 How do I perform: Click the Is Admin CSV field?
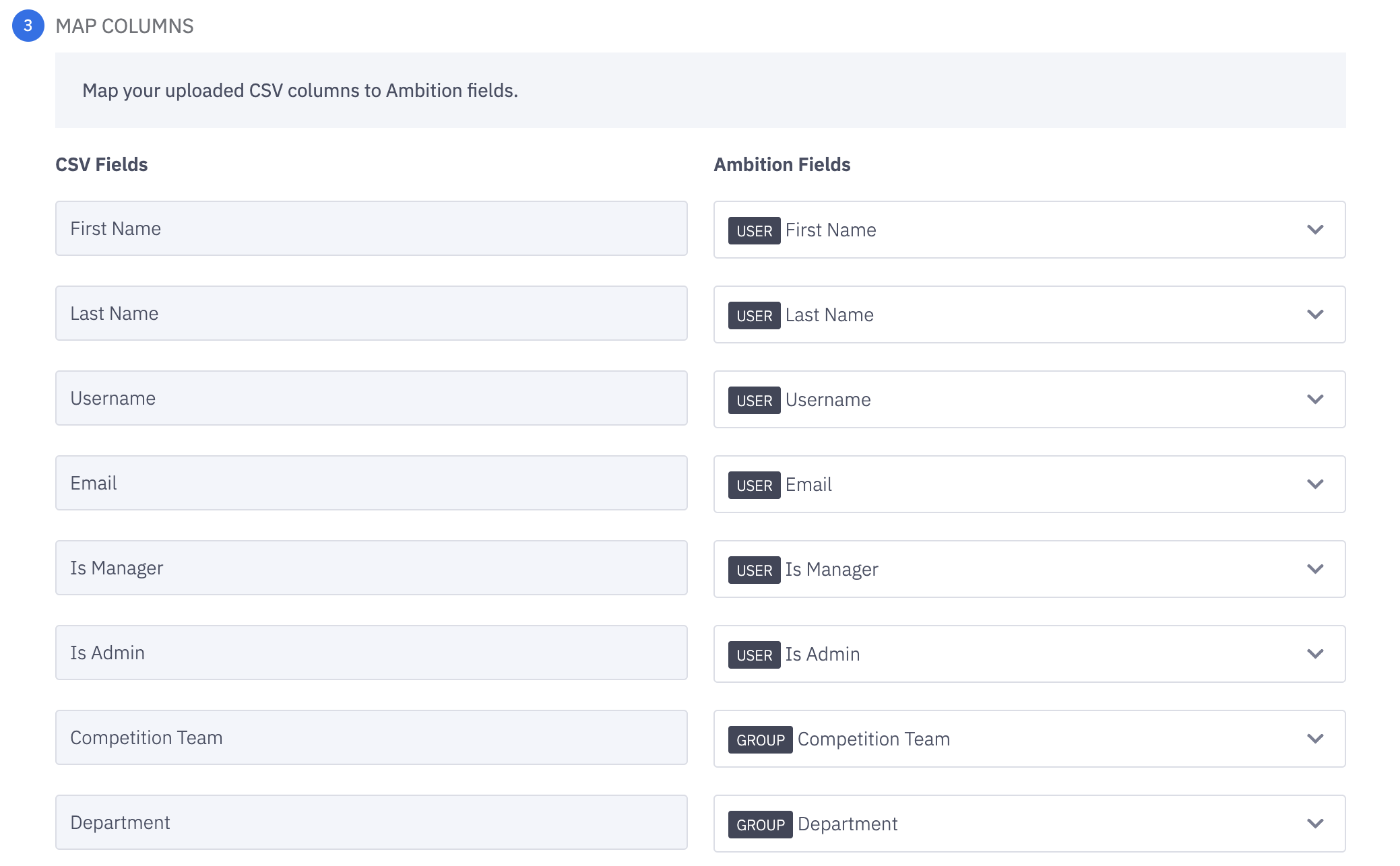pyautogui.click(x=371, y=653)
